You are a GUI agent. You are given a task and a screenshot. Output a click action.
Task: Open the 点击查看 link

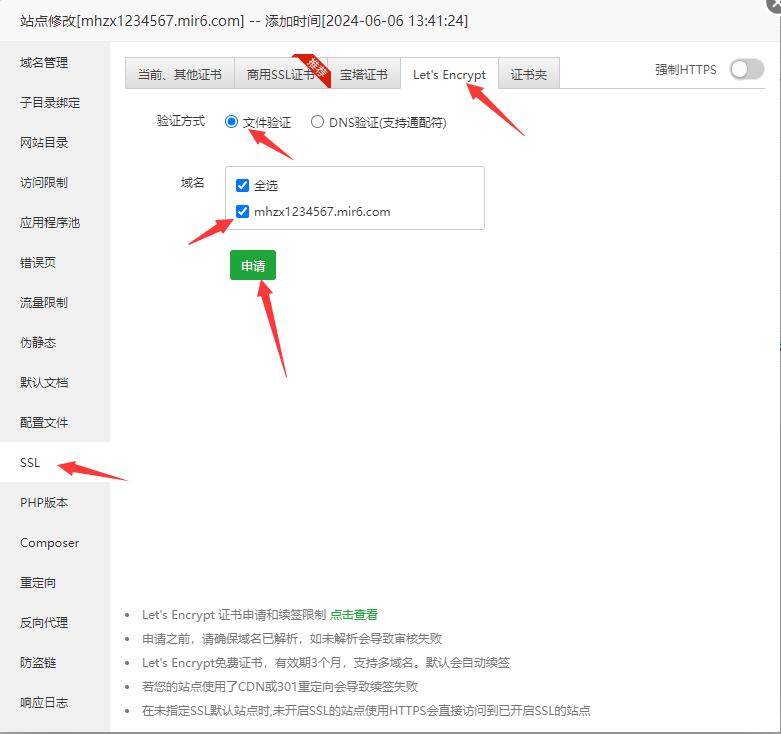coord(354,615)
